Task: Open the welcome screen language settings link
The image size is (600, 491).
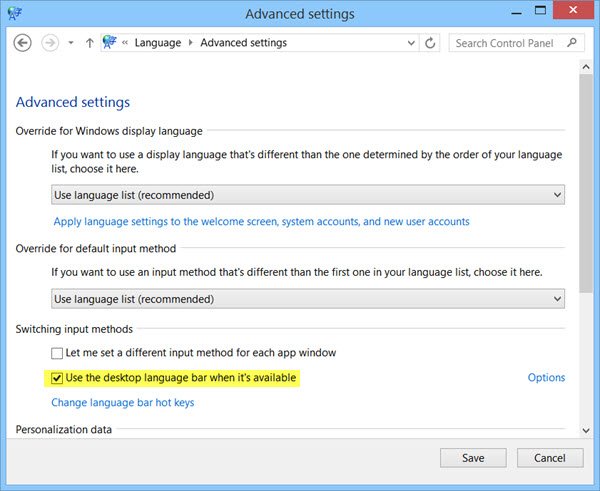Action: pyautogui.click(x=261, y=221)
